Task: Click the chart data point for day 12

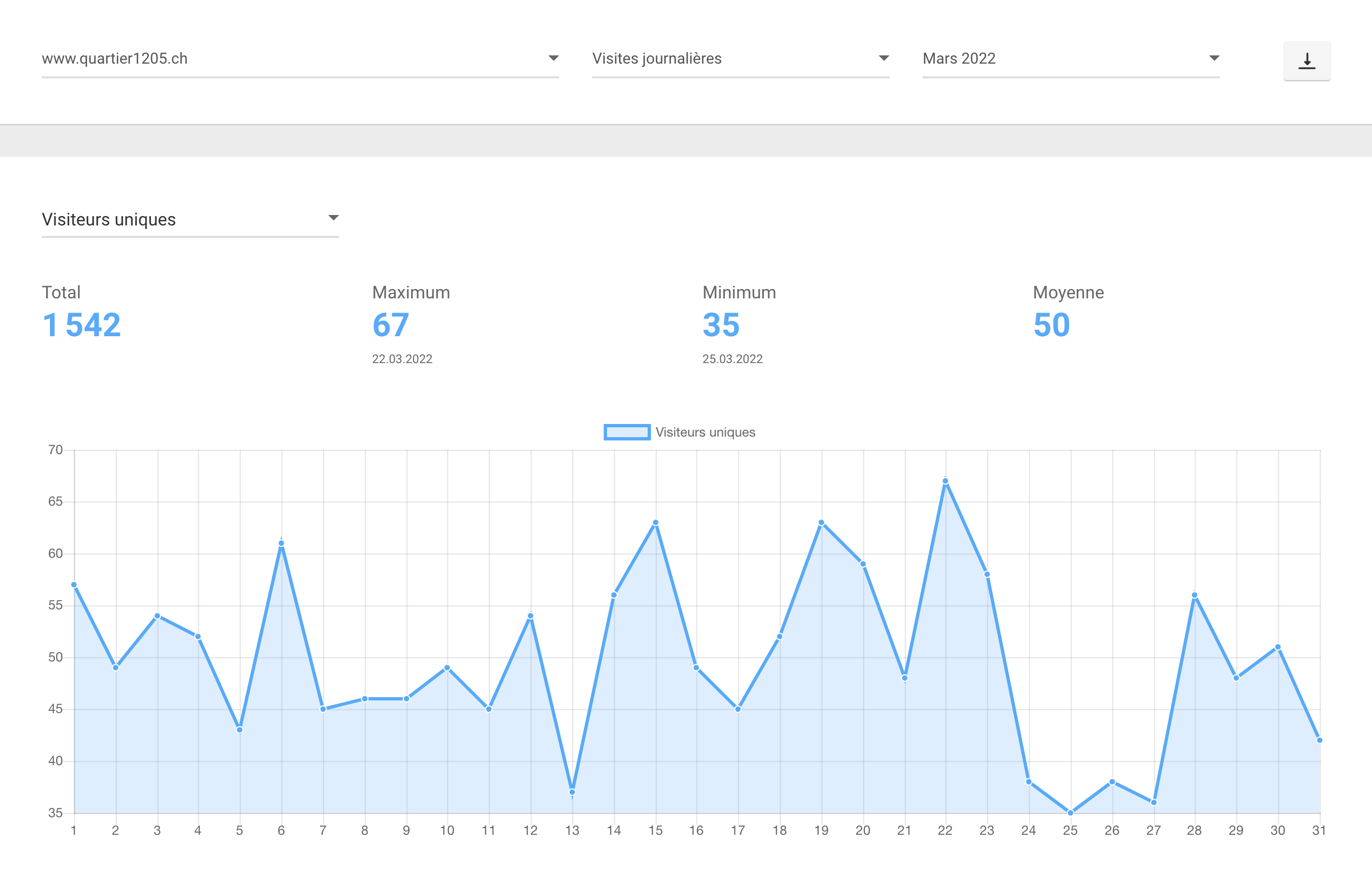Action: [531, 616]
